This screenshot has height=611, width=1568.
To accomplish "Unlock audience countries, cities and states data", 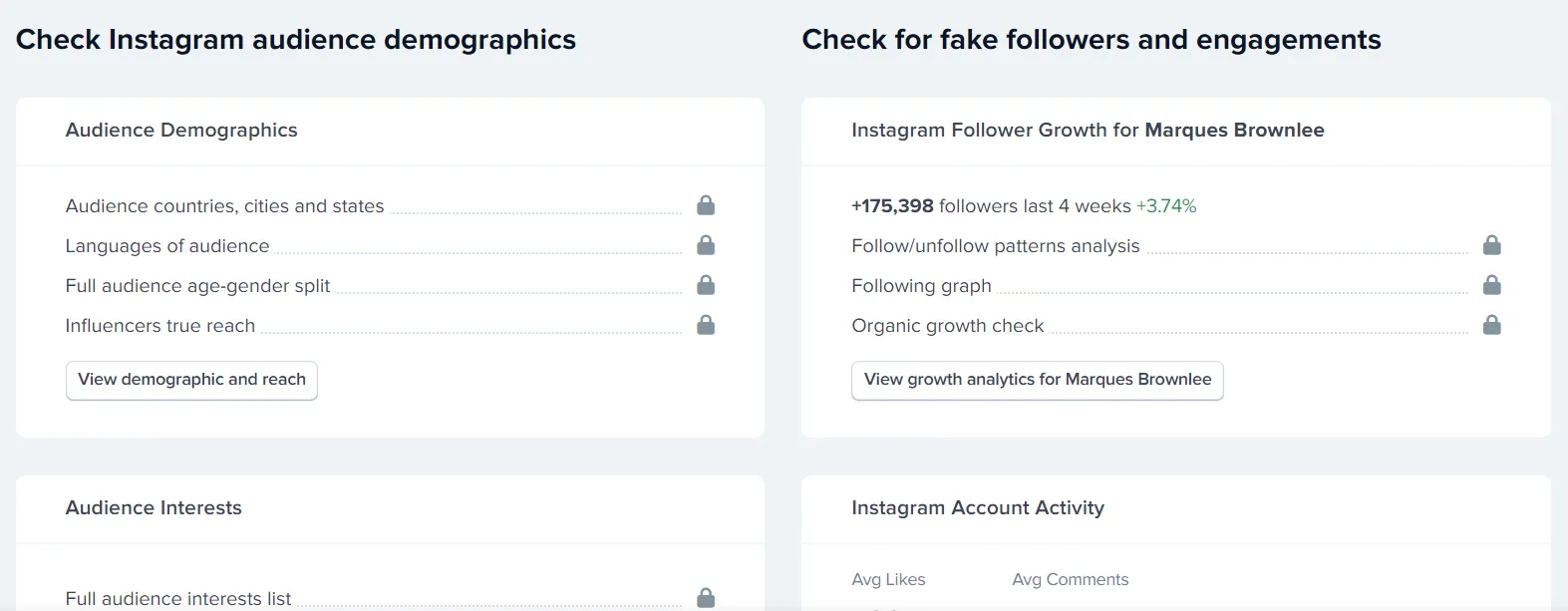I will tap(706, 205).
